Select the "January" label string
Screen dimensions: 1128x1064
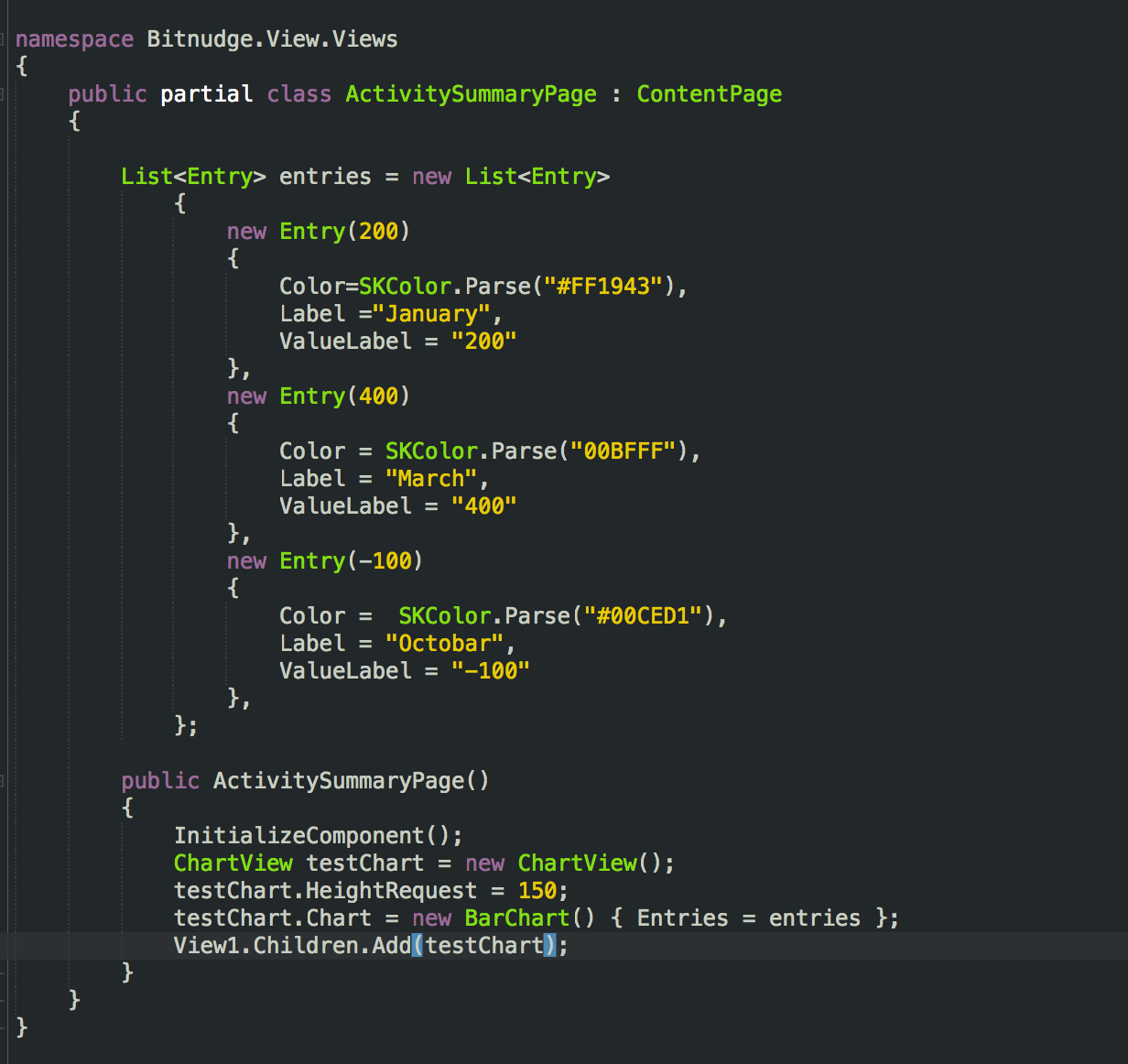(434, 313)
